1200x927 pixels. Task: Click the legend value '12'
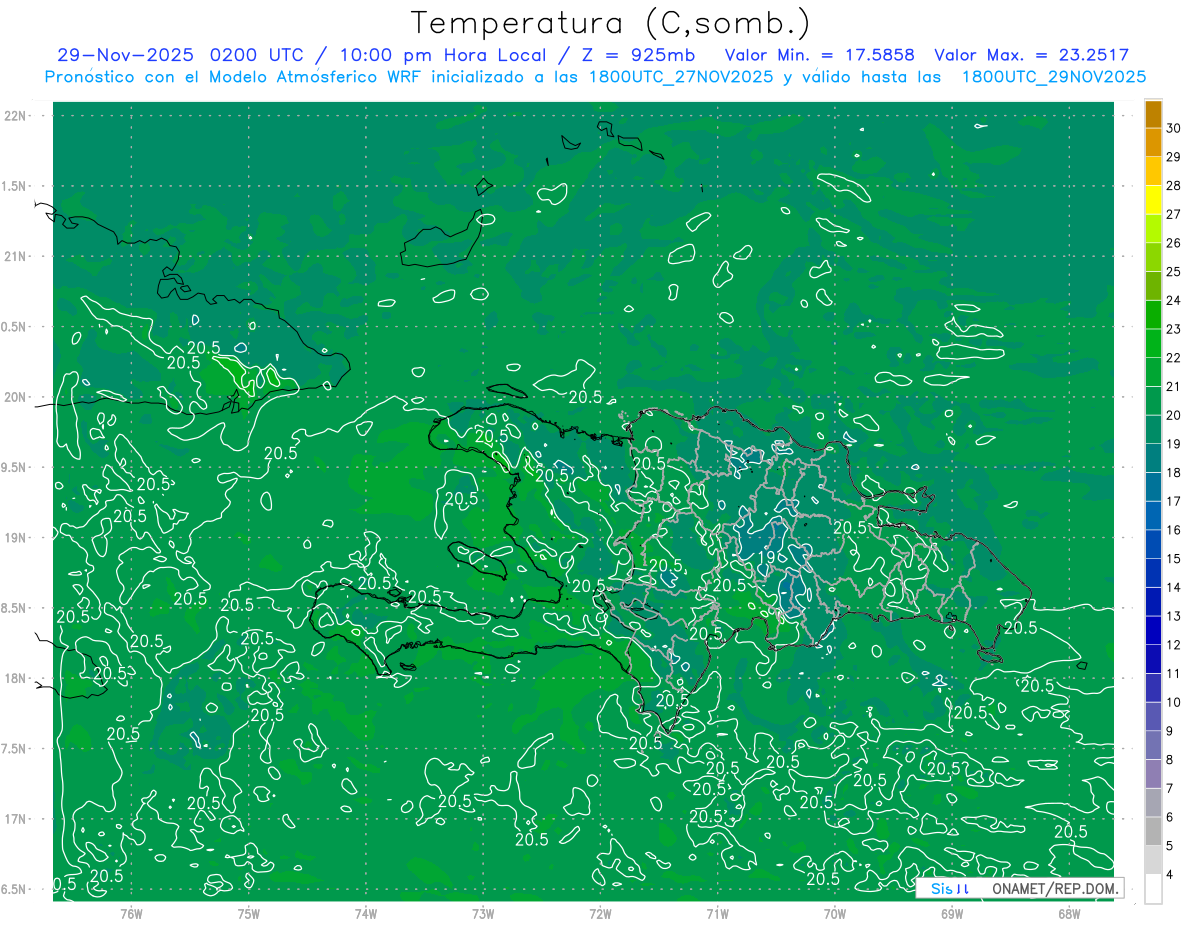(1174, 645)
